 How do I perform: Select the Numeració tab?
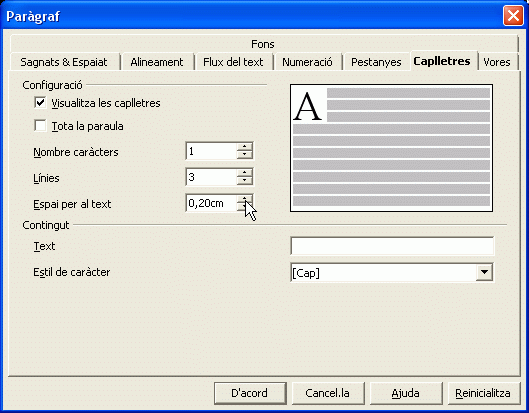point(307,62)
